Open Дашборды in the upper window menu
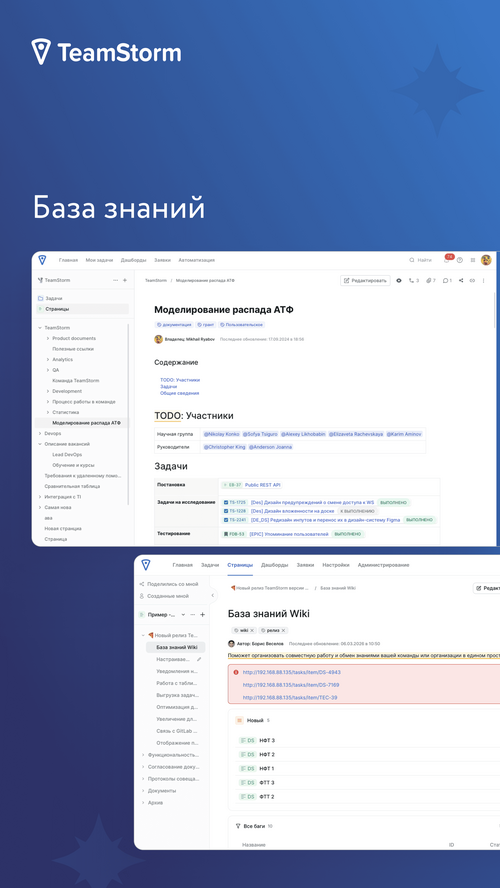The image size is (500, 888). click(x=134, y=260)
